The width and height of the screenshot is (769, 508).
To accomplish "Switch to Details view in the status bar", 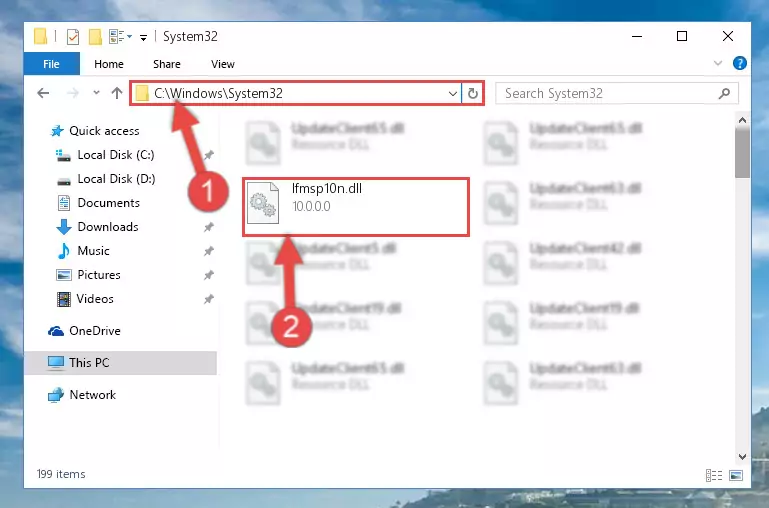I will (714, 475).
